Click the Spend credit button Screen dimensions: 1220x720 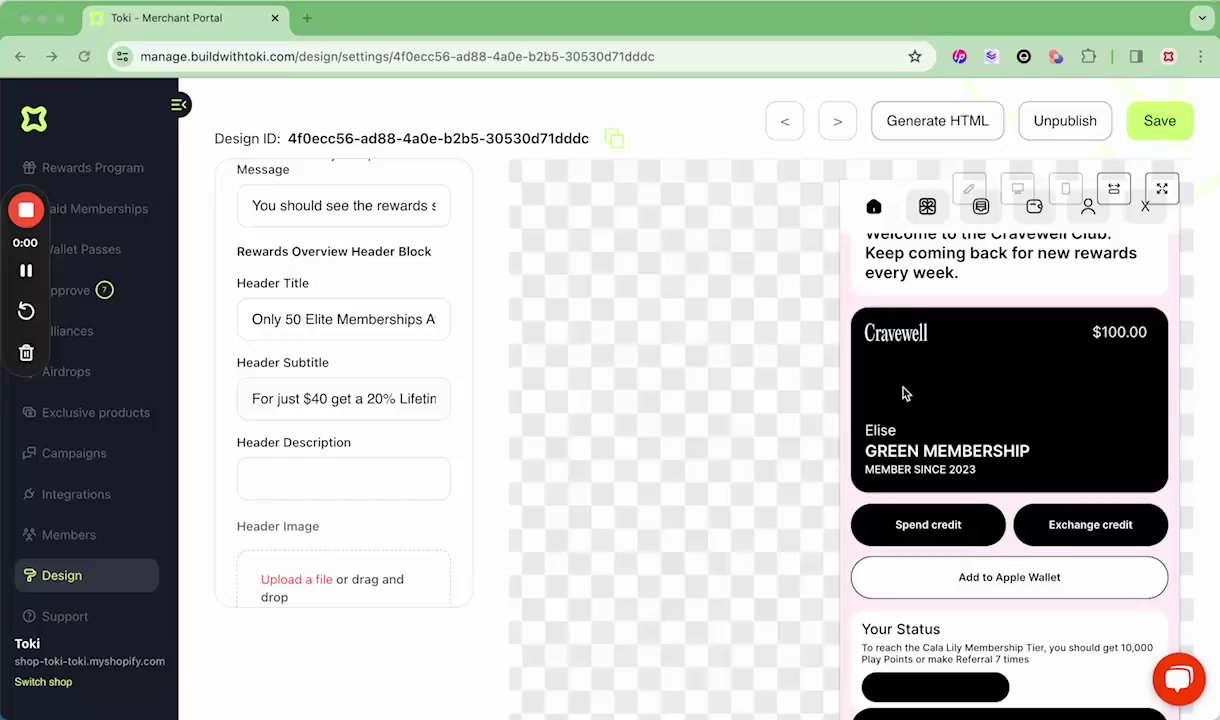pos(928,525)
